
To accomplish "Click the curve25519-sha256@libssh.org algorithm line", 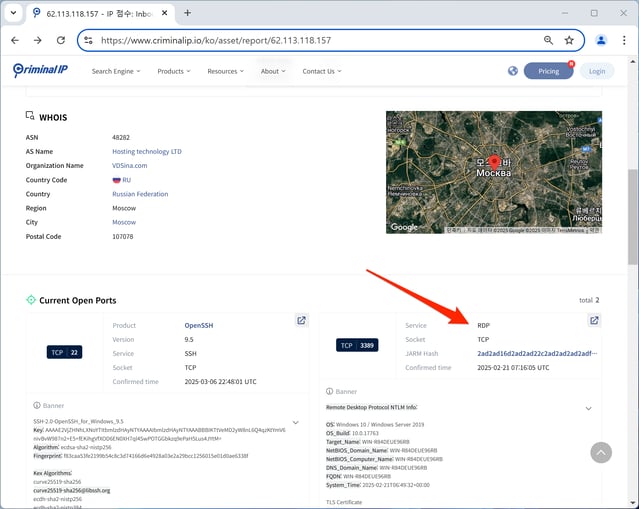I will pos(72,490).
